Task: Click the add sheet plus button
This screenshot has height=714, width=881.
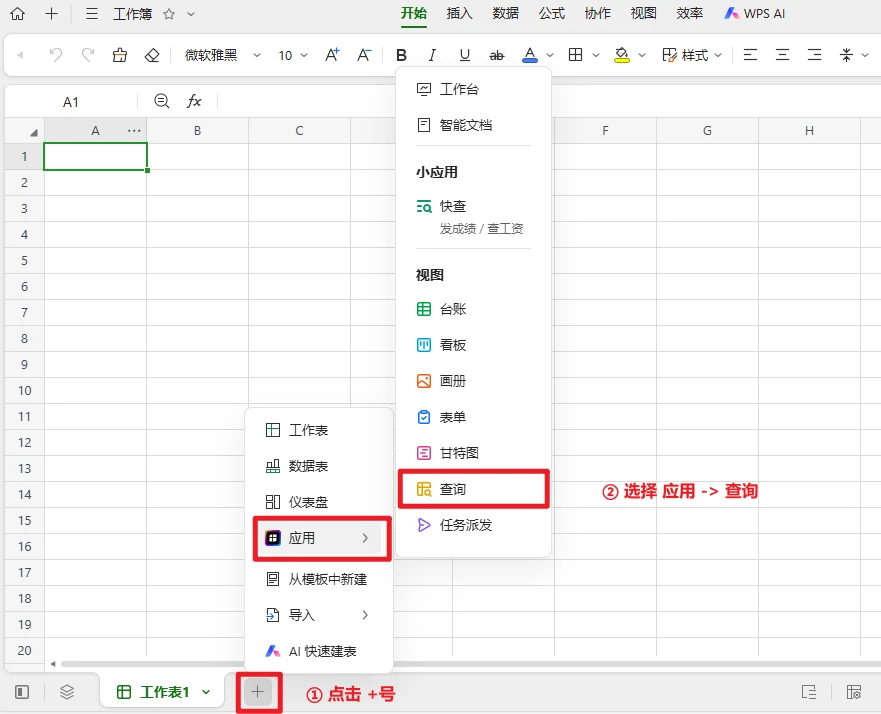Action: (x=258, y=691)
